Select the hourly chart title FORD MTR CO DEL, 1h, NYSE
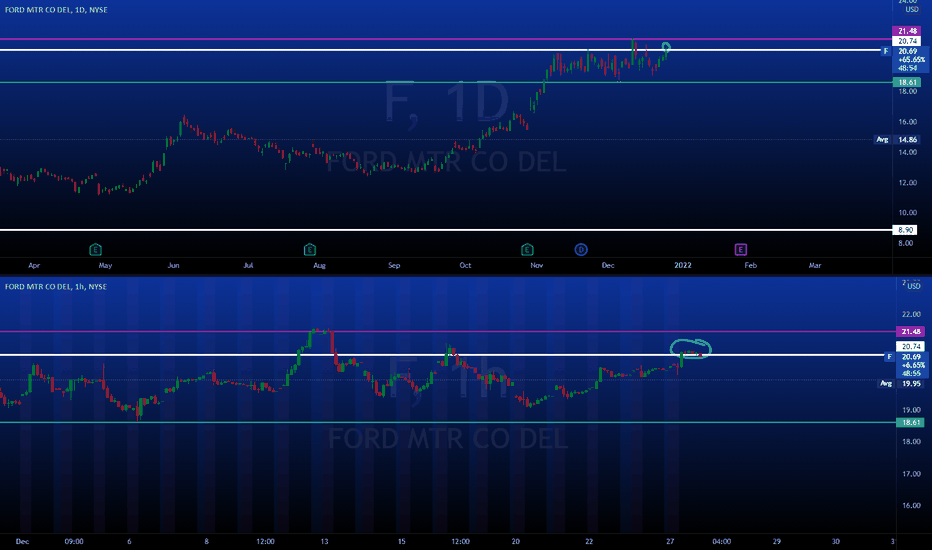Image resolution: width=932 pixels, height=550 pixels. (x=56, y=287)
